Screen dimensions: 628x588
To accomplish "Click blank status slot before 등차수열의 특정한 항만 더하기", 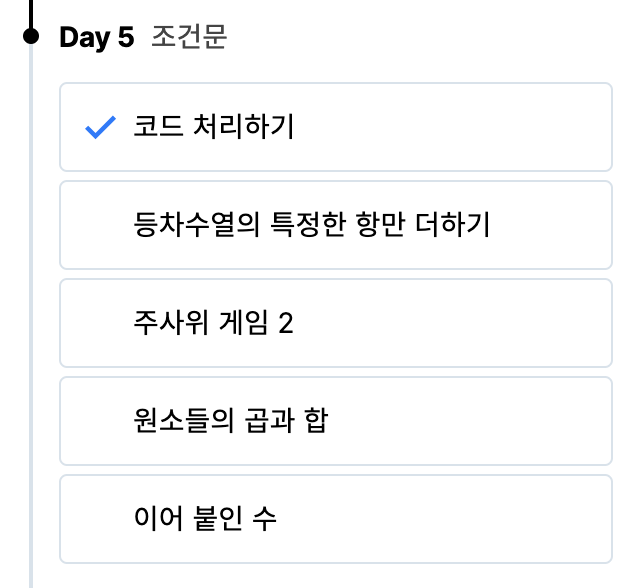I will (x=101, y=226).
